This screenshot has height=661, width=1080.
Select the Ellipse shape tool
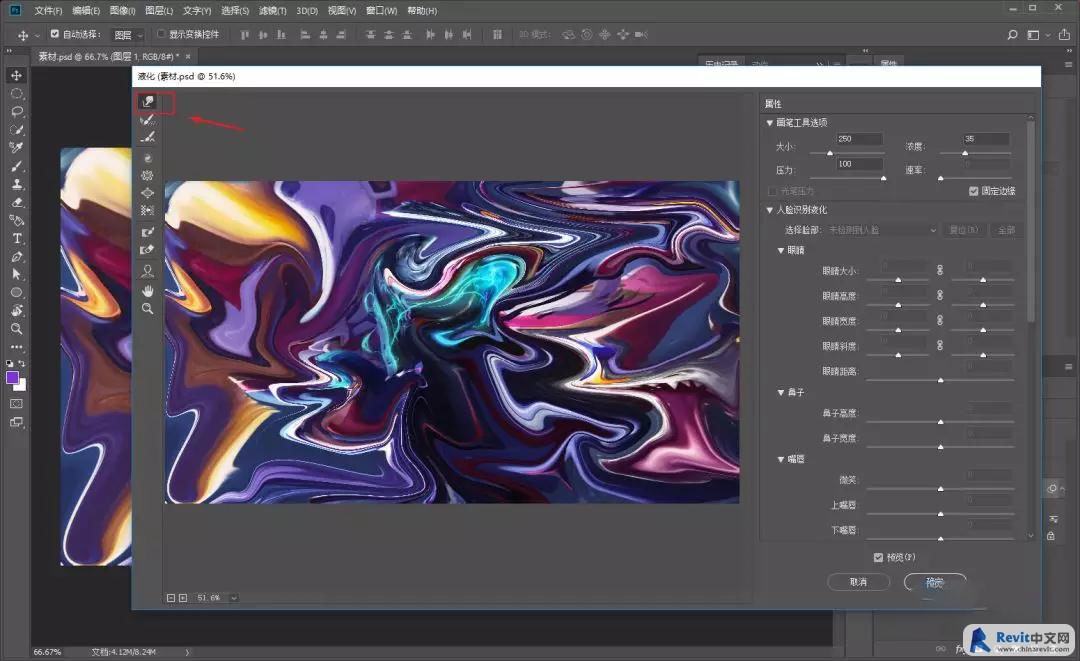tap(17, 293)
